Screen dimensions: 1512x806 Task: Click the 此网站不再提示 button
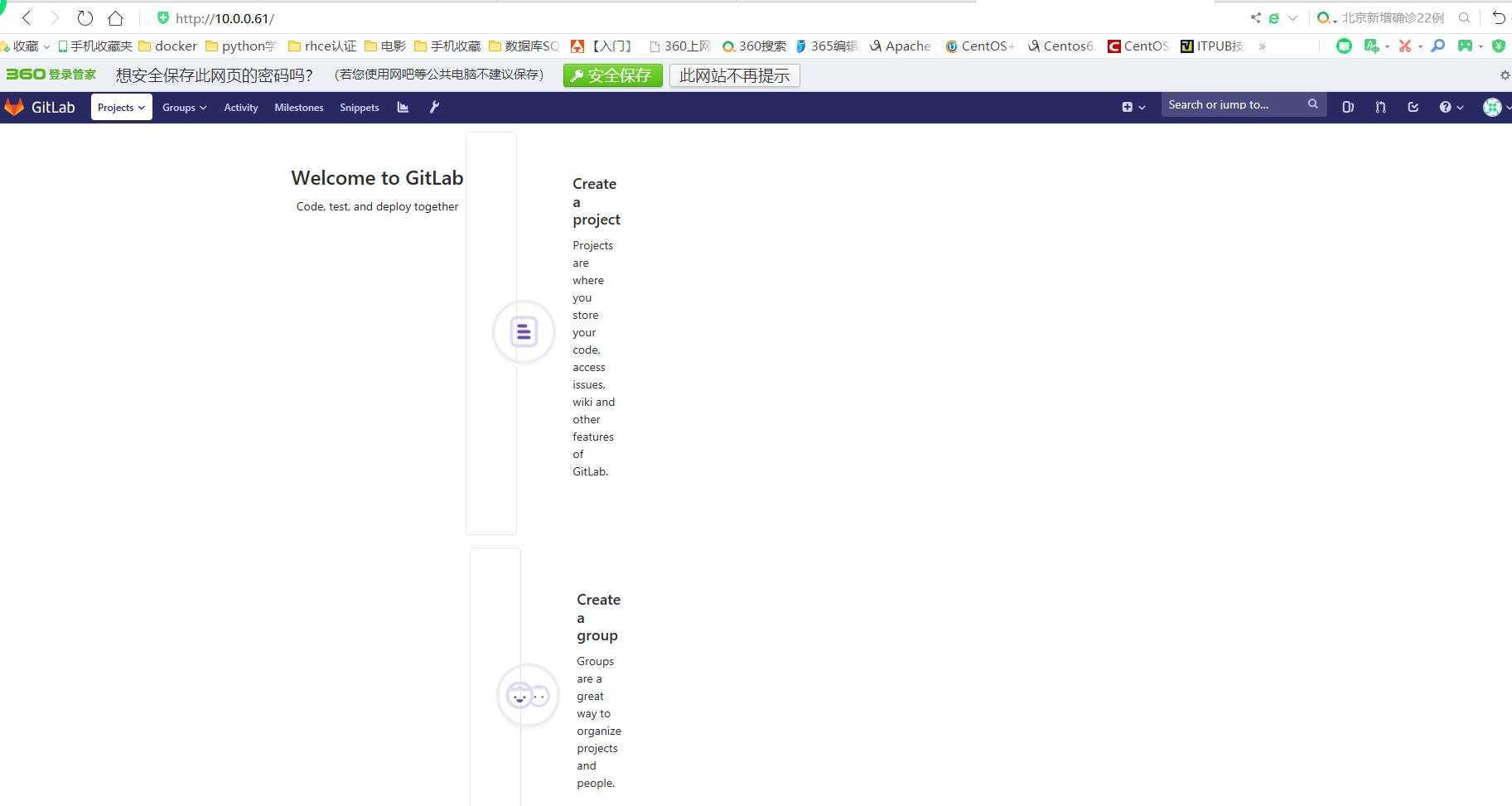click(734, 75)
